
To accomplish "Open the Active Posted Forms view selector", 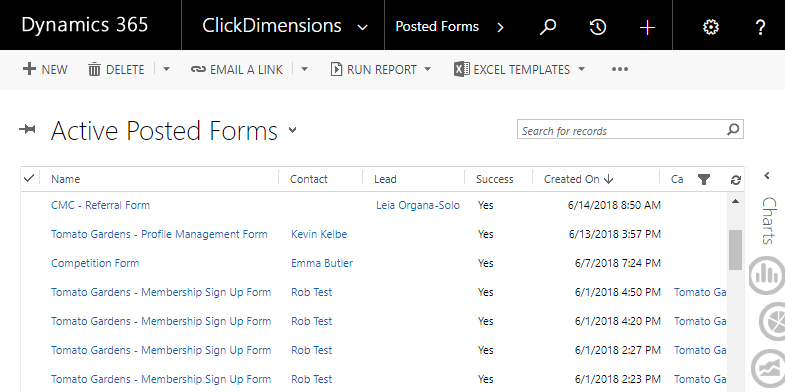I will click(293, 131).
